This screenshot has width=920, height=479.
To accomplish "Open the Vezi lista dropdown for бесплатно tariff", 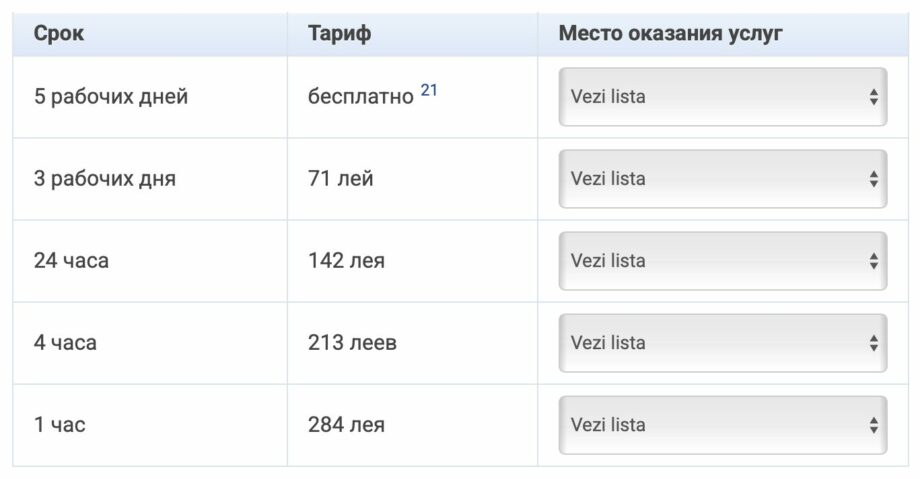I will click(x=722, y=97).
